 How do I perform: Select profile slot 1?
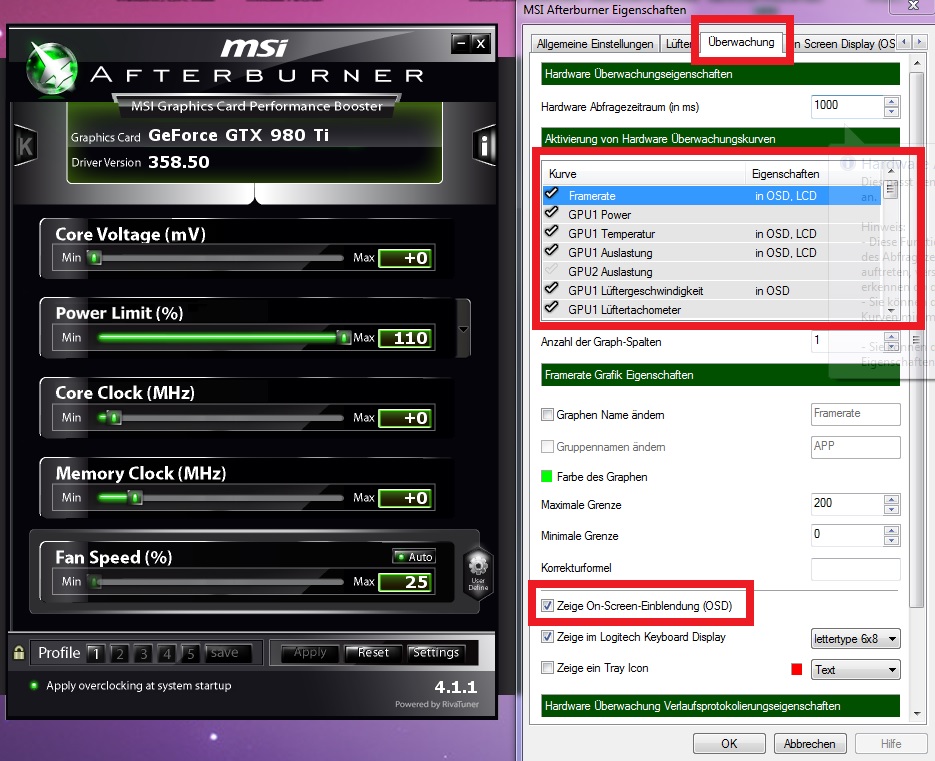pyautogui.click(x=95, y=654)
